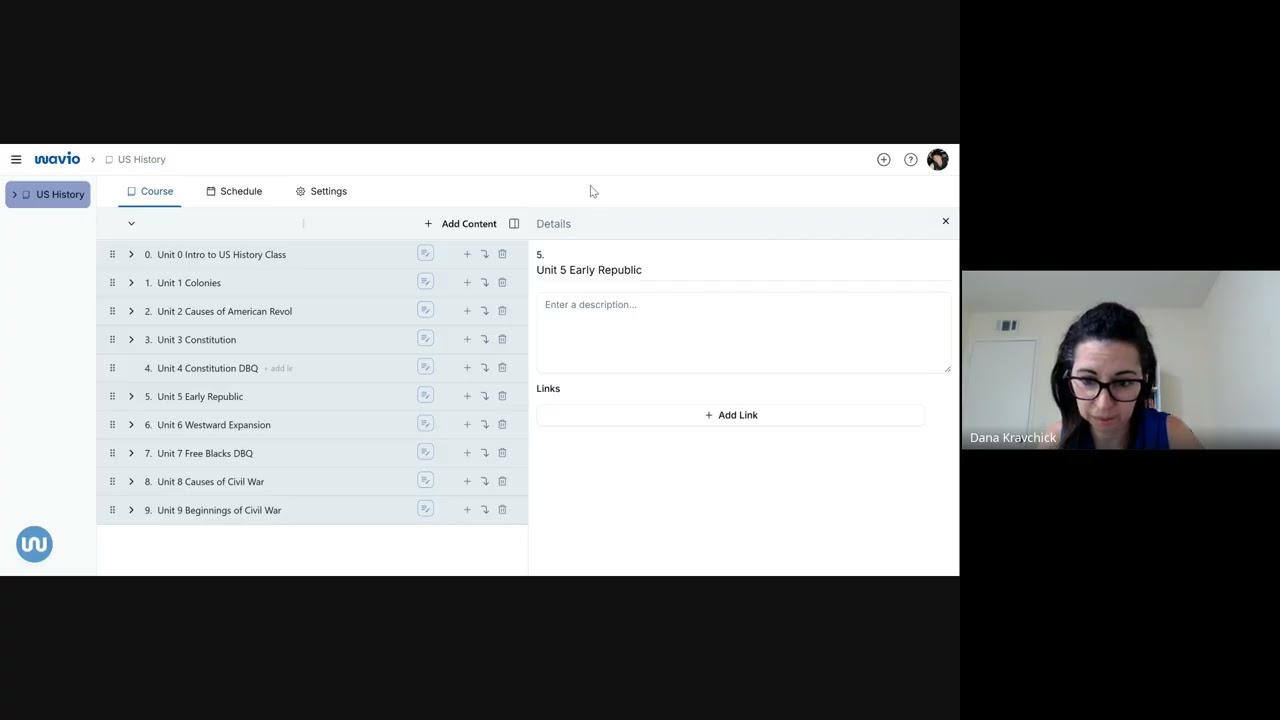The height and width of the screenshot is (720, 1280).
Task: Delete Unit 0 Intro to US History Class
Action: coord(502,254)
